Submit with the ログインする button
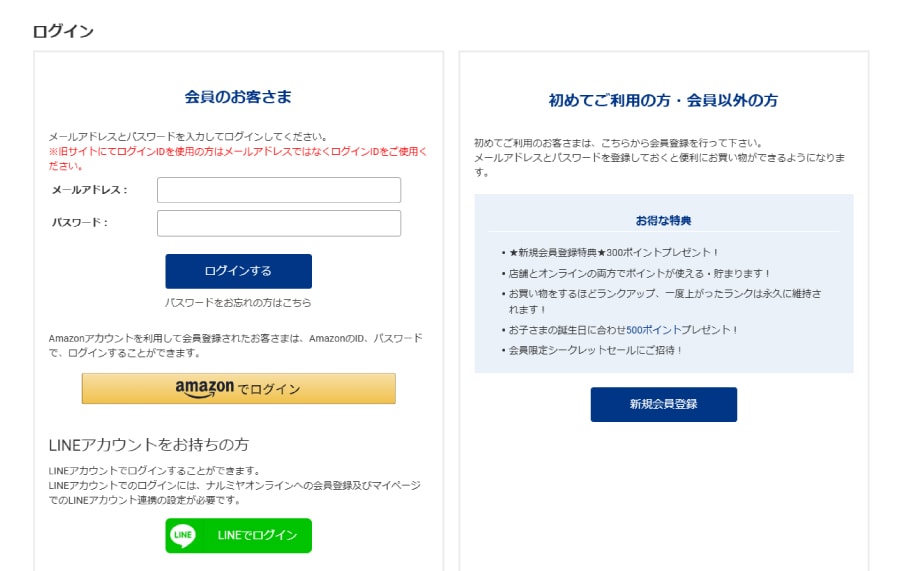The image size is (900, 571). coord(238,271)
